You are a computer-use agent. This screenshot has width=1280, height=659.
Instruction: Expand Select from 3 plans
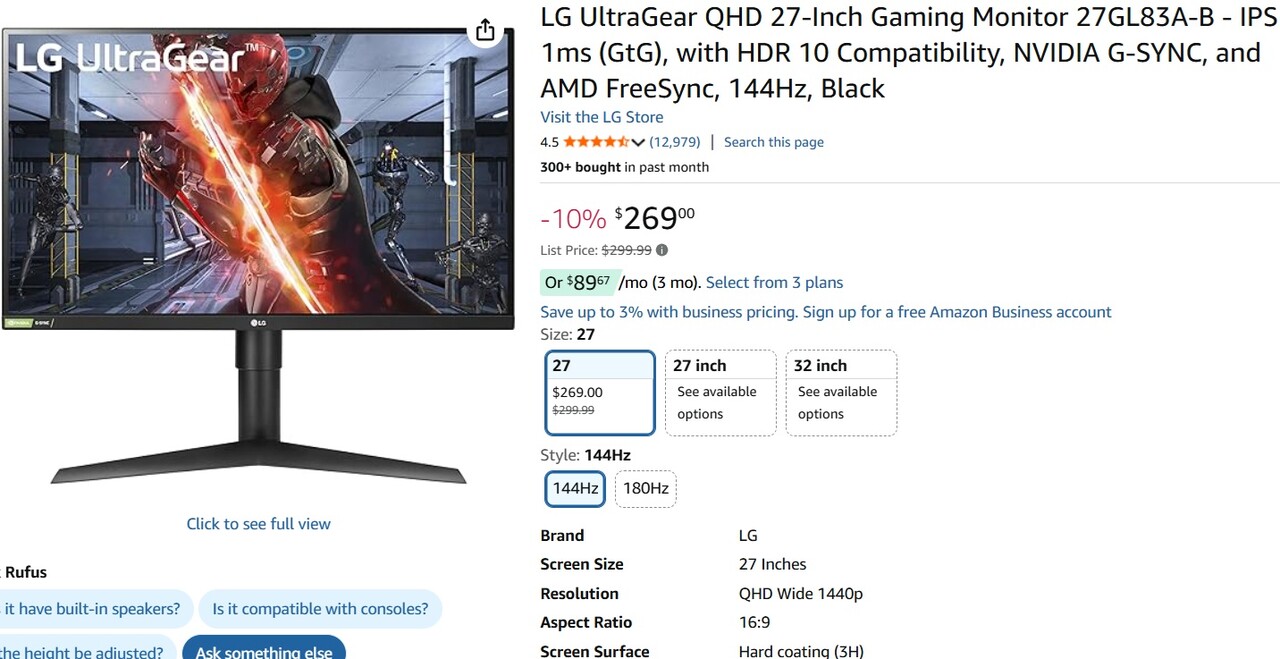(x=774, y=282)
